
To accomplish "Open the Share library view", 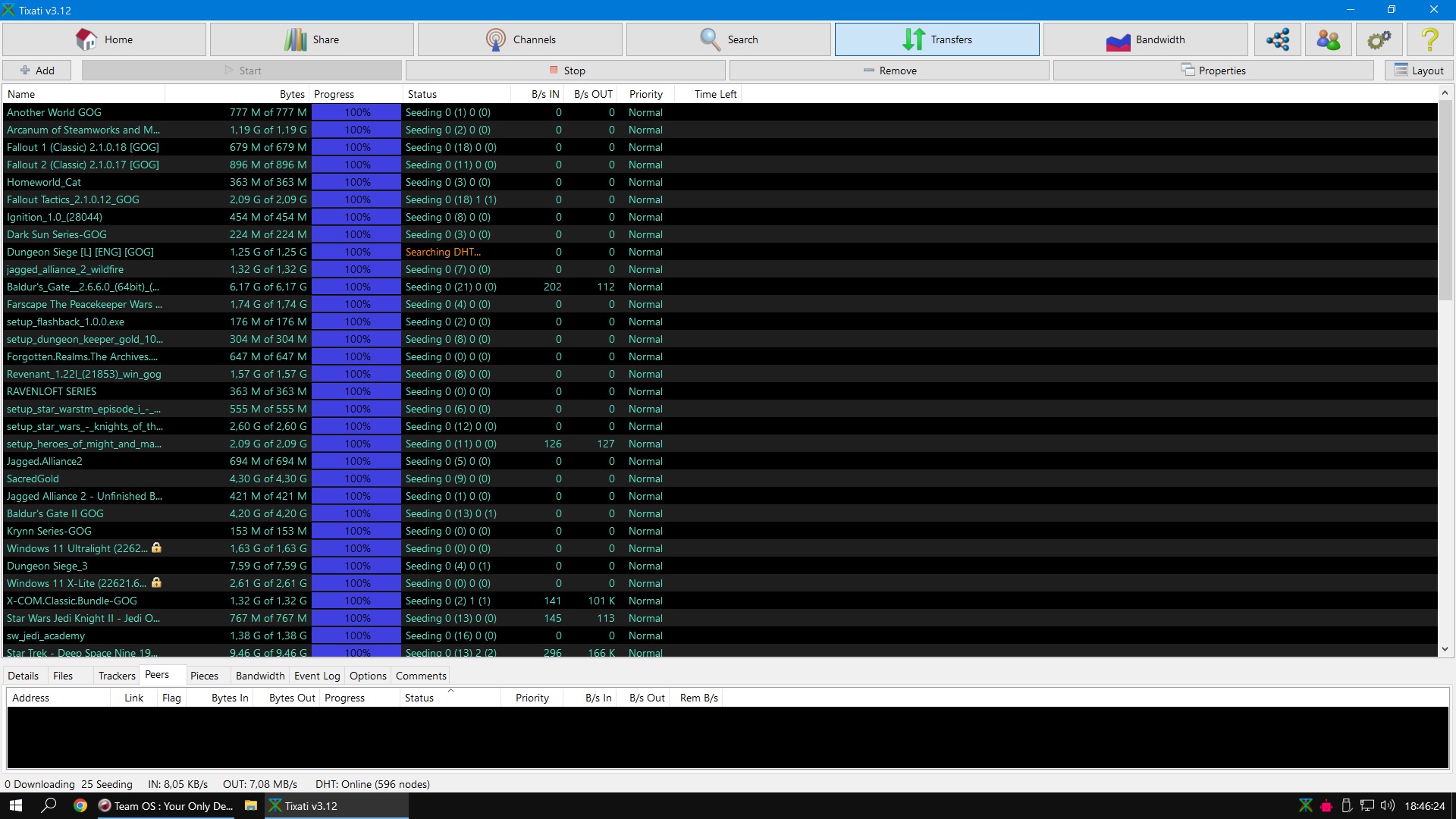I will [312, 39].
